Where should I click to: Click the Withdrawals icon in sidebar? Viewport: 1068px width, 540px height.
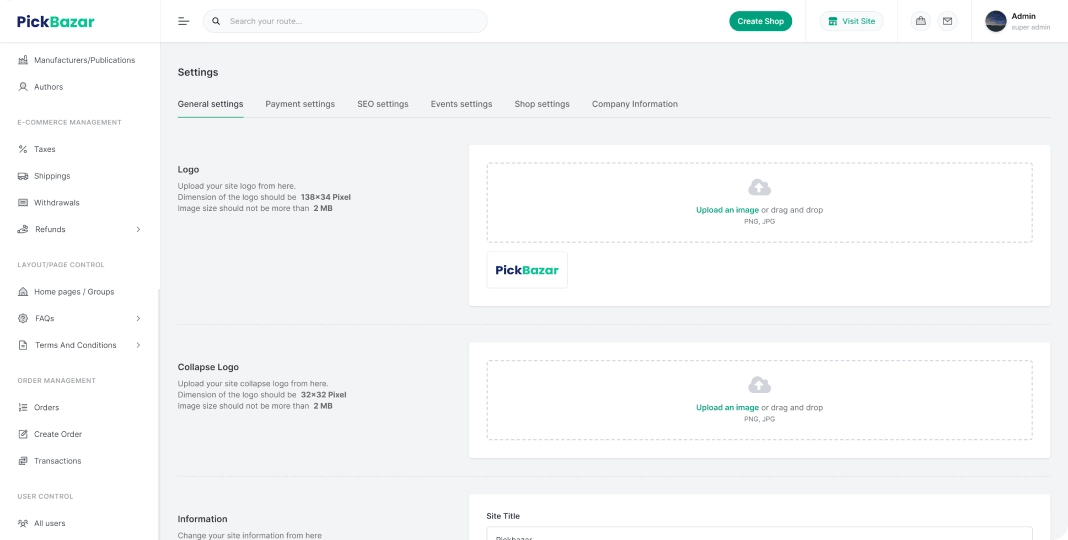point(23,202)
